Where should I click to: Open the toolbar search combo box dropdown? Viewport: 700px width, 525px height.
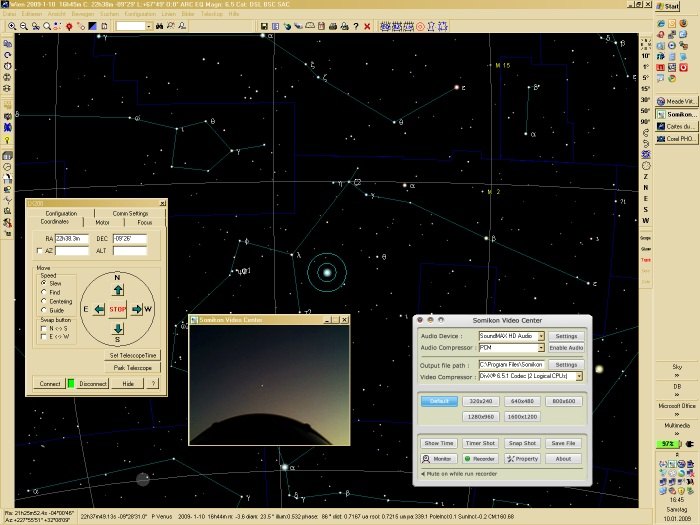[x=149, y=26]
